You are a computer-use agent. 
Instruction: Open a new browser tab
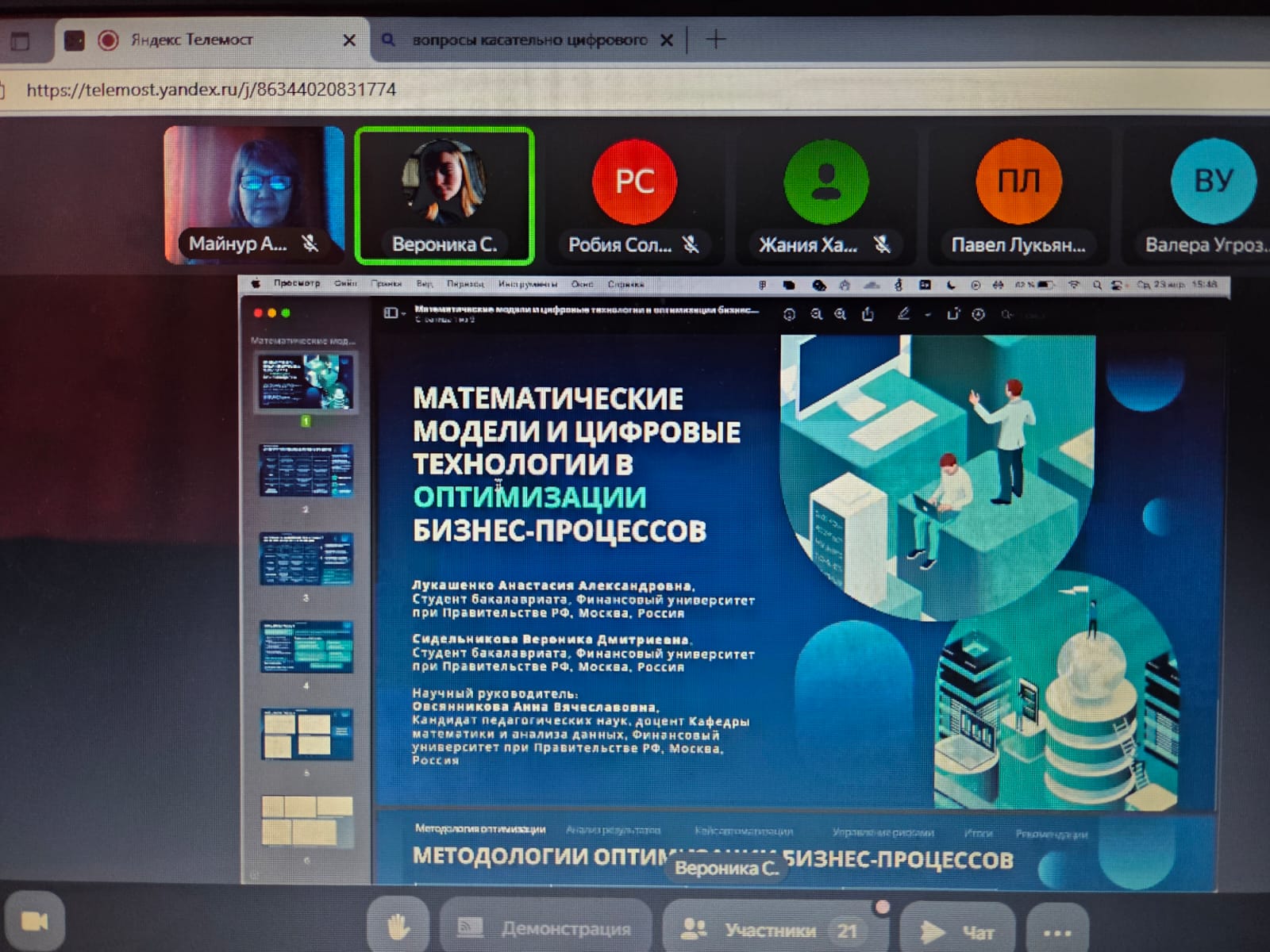point(715,39)
